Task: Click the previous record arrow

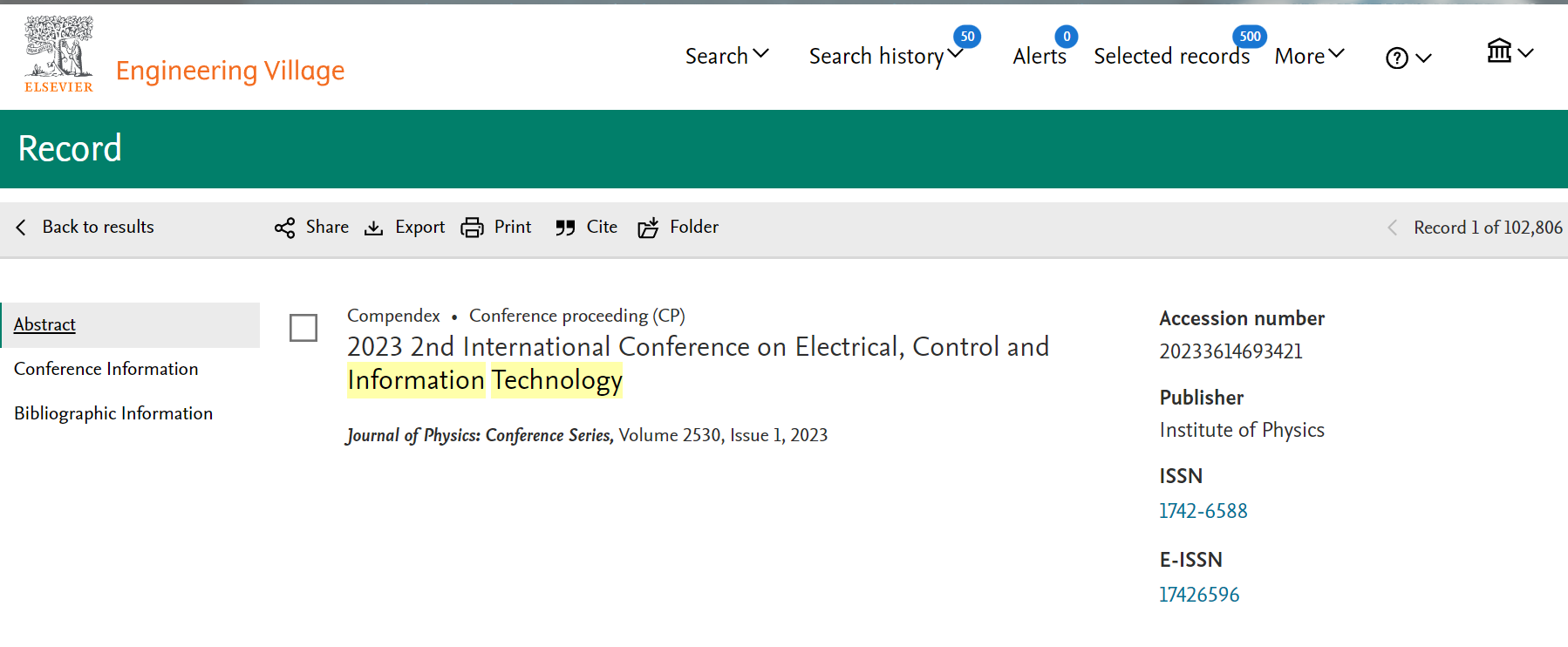Action: pos(1393,228)
